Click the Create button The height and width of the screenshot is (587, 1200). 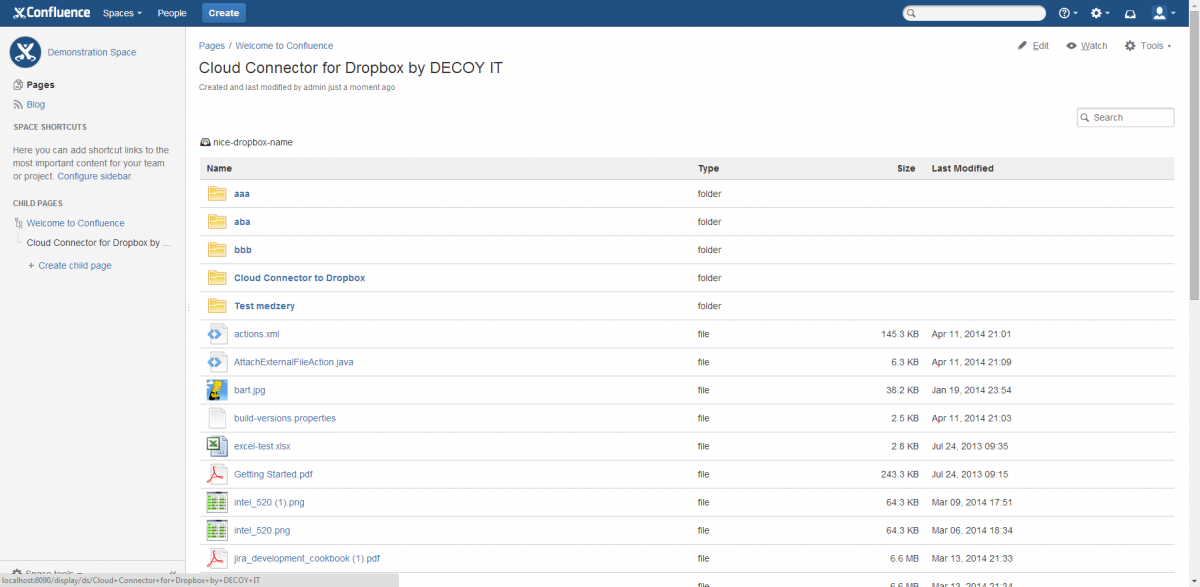[224, 13]
